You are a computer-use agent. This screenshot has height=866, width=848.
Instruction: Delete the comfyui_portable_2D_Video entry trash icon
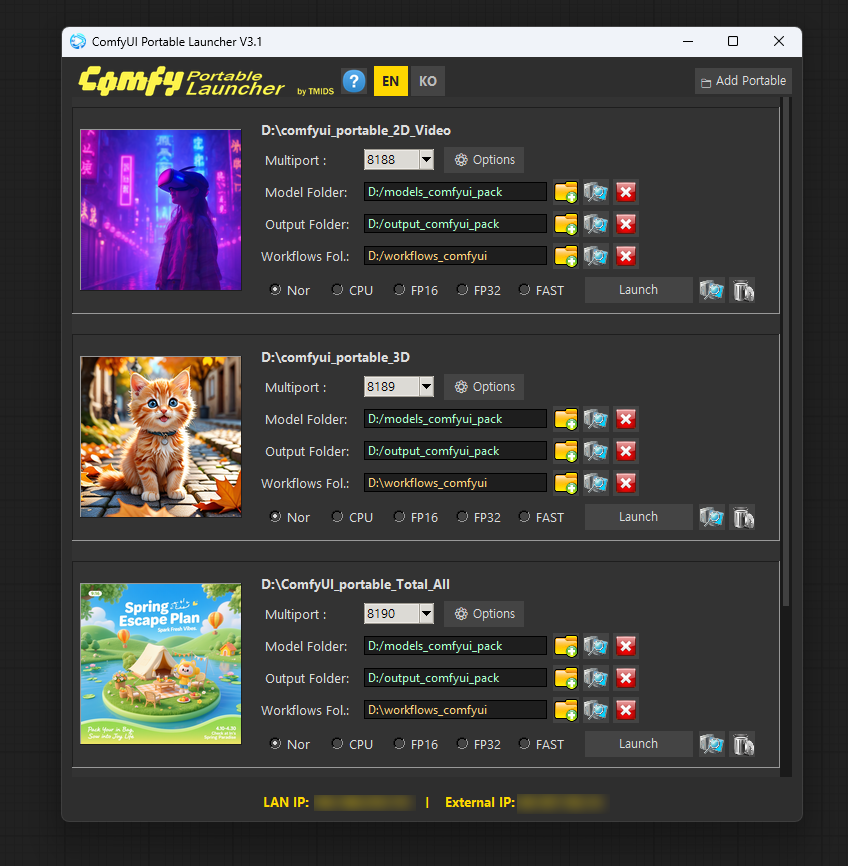click(x=742, y=291)
